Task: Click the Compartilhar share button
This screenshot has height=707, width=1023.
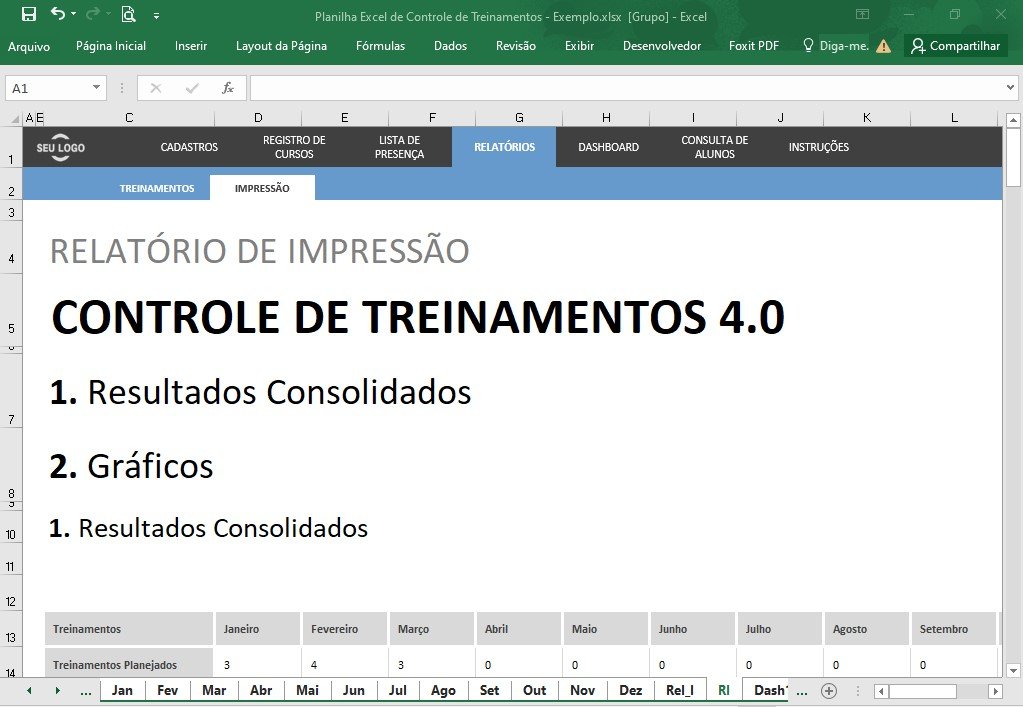Action: (x=956, y=46)
